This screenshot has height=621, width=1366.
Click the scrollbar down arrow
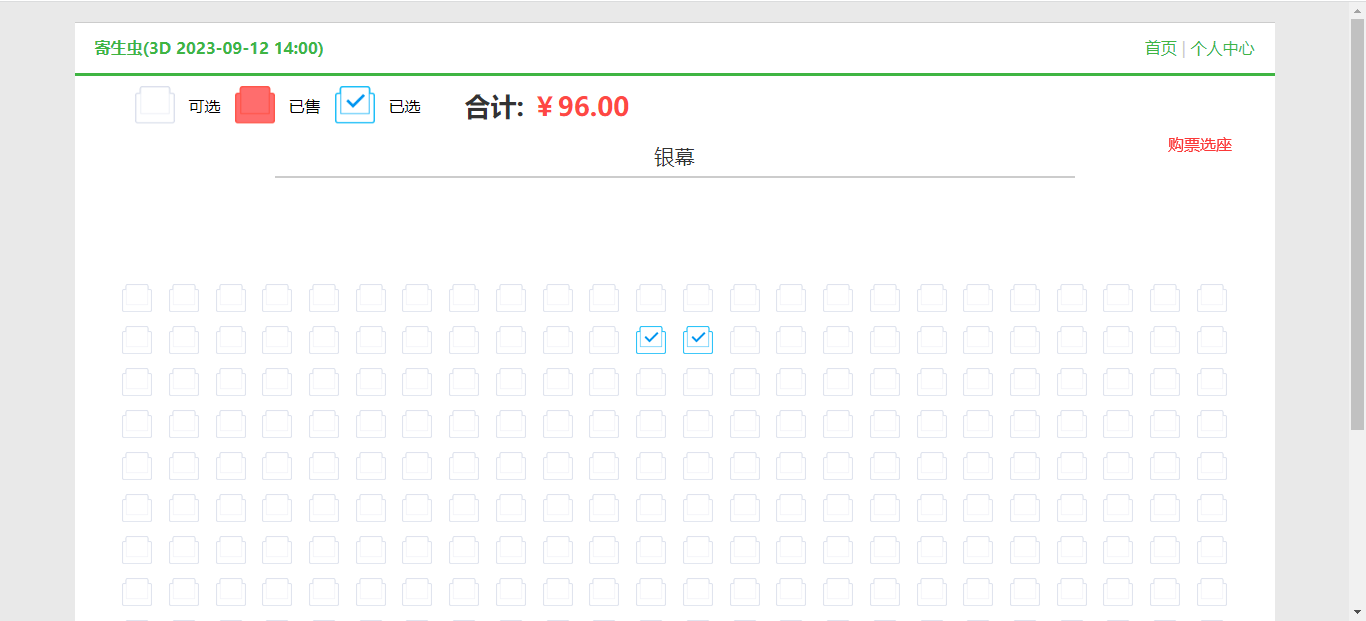coord(1357,611)
